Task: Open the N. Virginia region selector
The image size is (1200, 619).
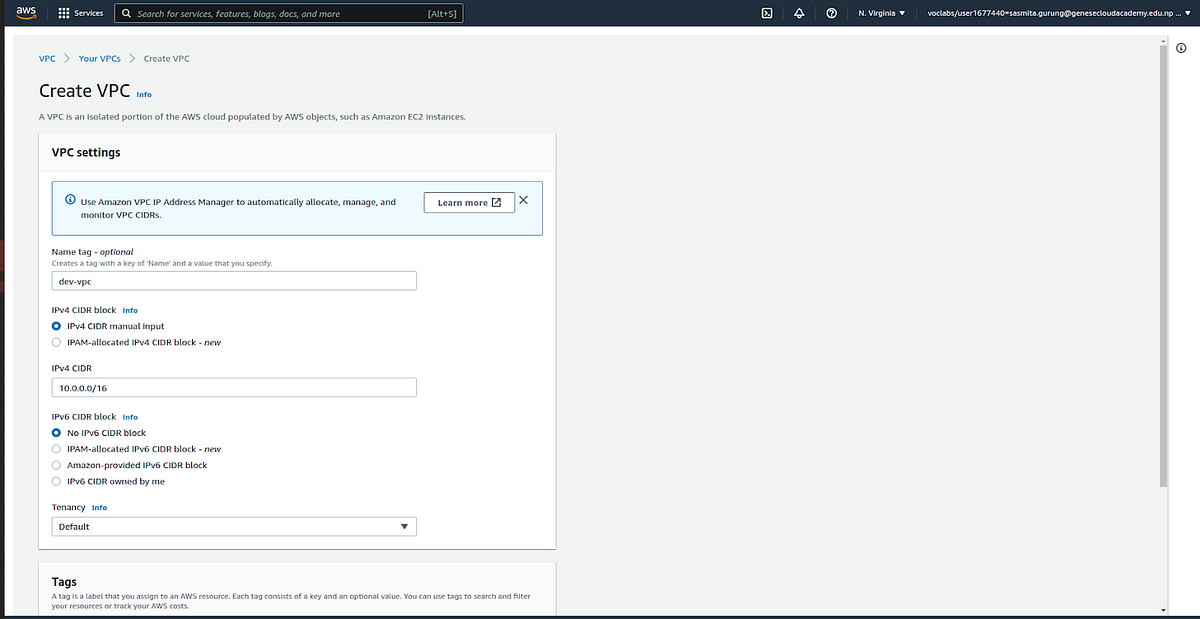Action: [x=878, y=13]
